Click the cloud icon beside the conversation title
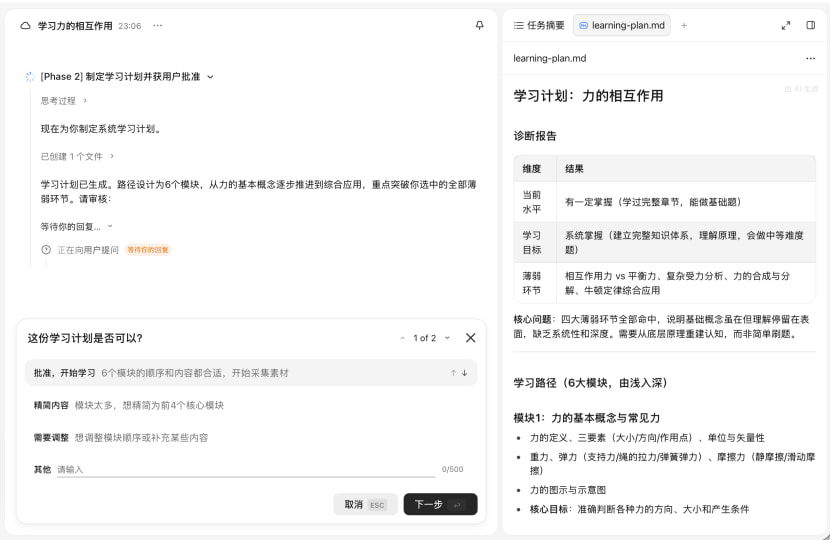 tap(25, 25)
